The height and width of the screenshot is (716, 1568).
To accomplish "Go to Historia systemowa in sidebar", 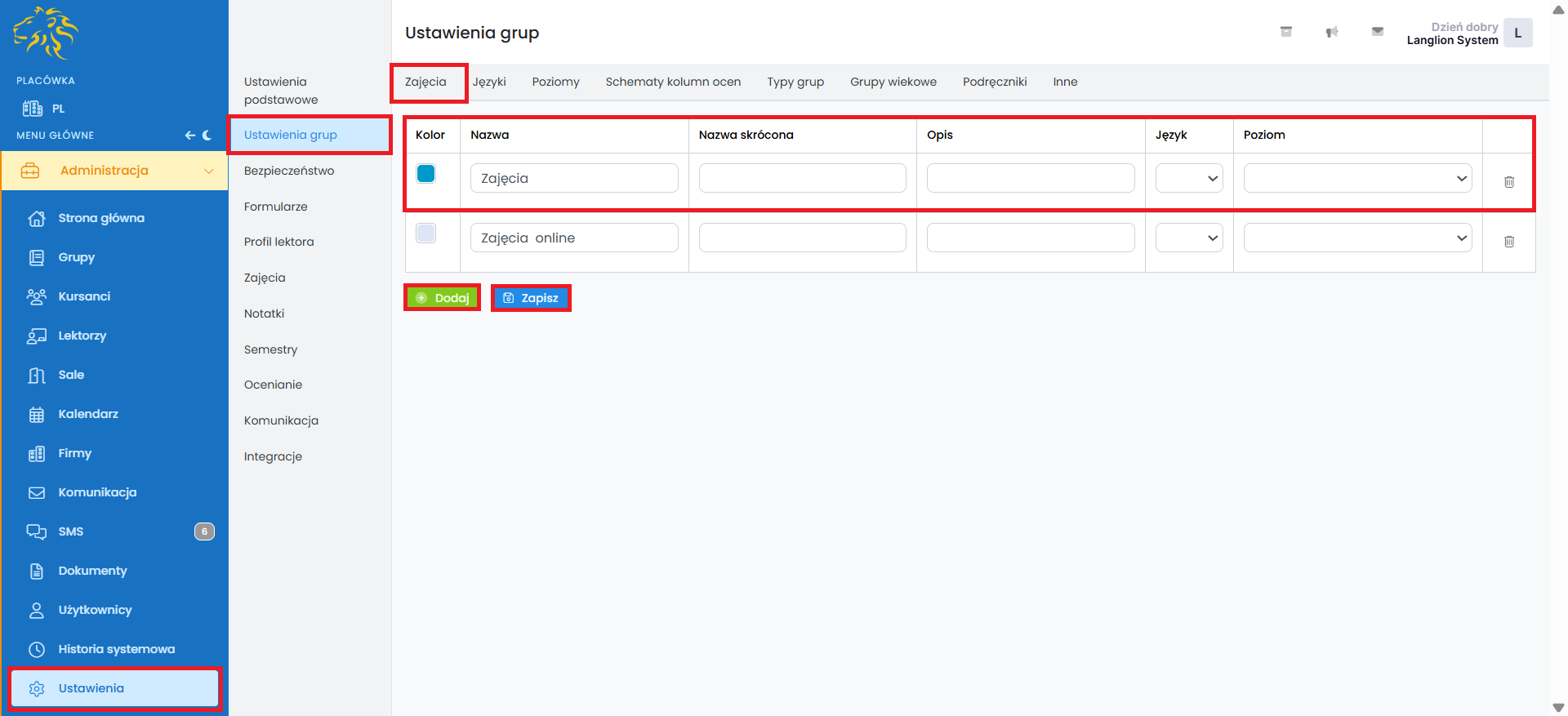I will (x=116, y=649).
